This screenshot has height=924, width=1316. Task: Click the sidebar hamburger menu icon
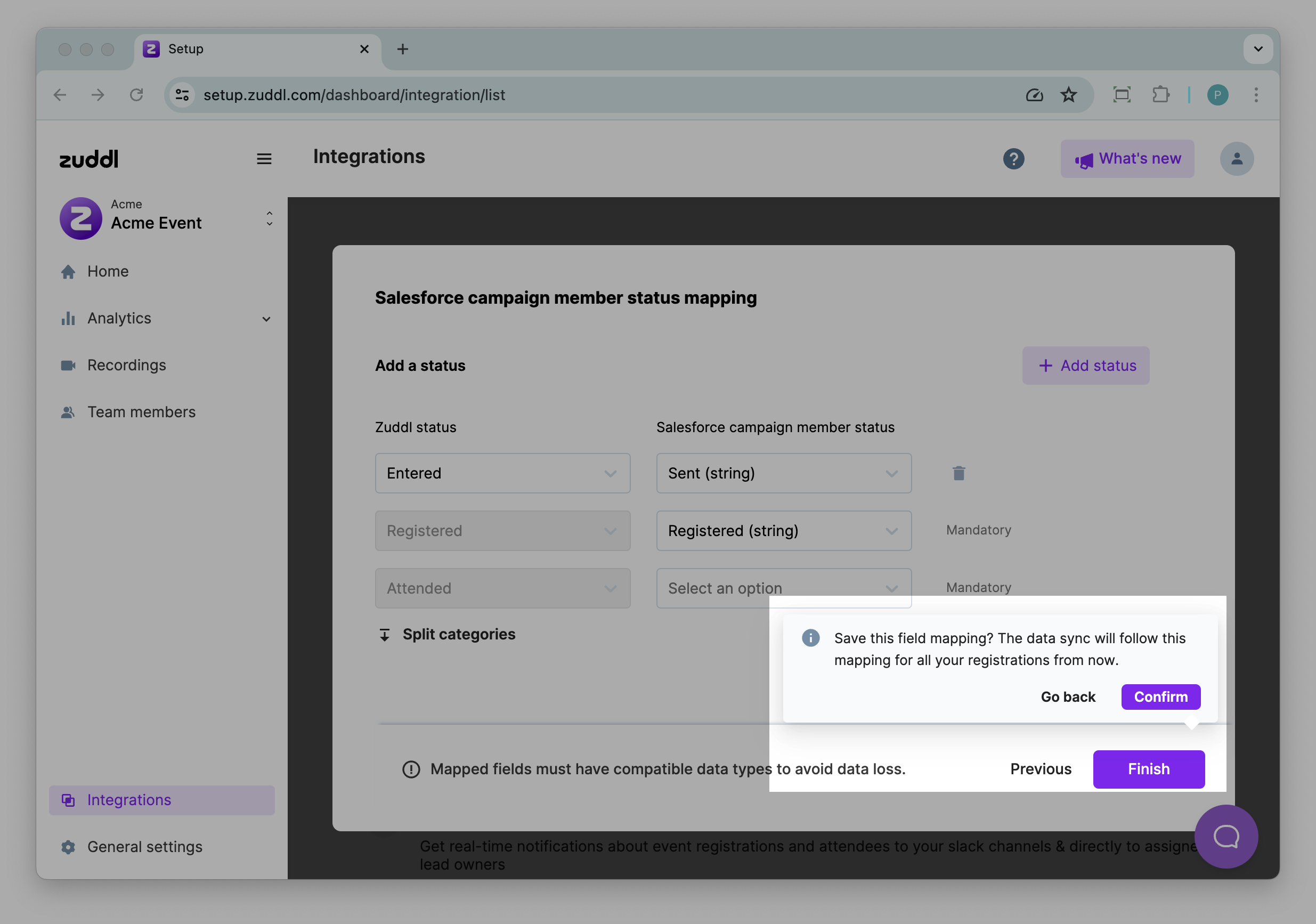tap(264, 159)
